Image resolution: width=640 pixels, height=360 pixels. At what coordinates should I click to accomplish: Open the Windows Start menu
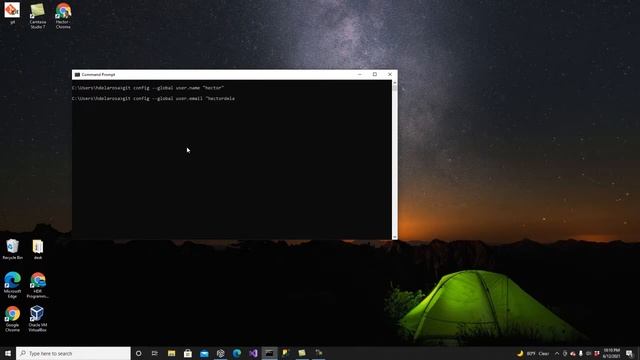tap(8, 353)
